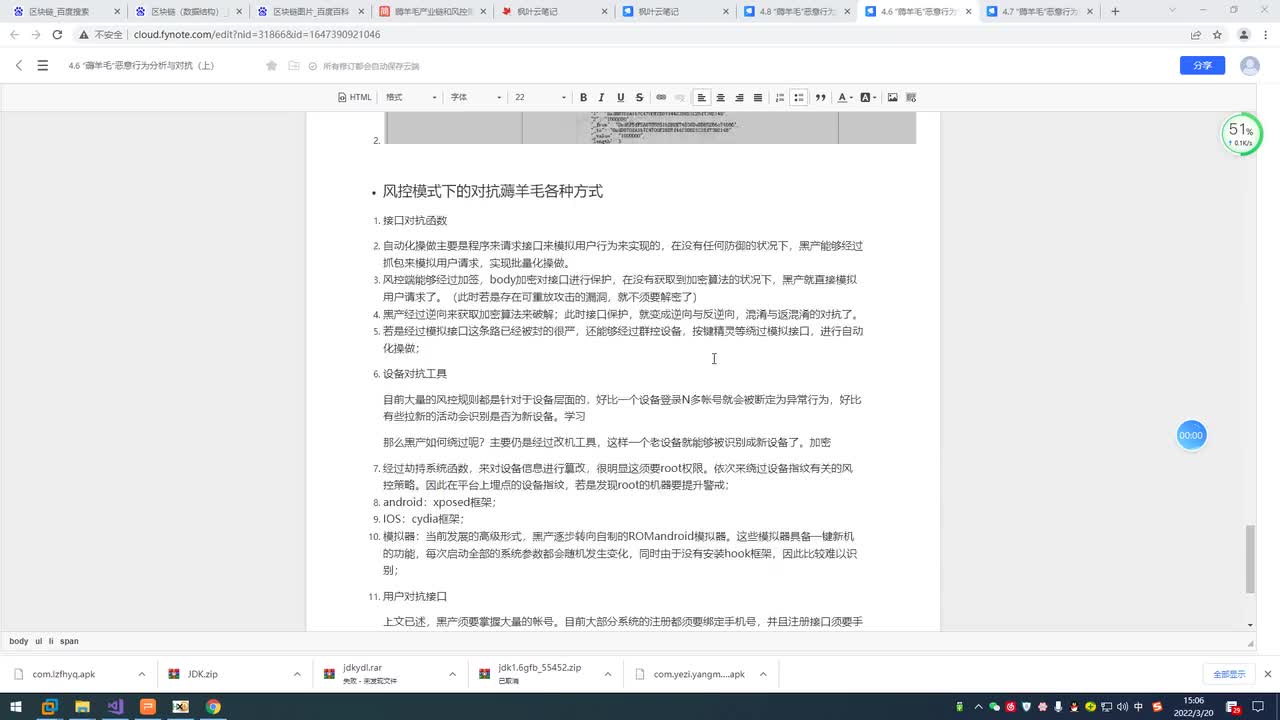Center-align text in editor toolbar
The image size is (1280, 720).
pyautogui.click(x=720, y=97)
